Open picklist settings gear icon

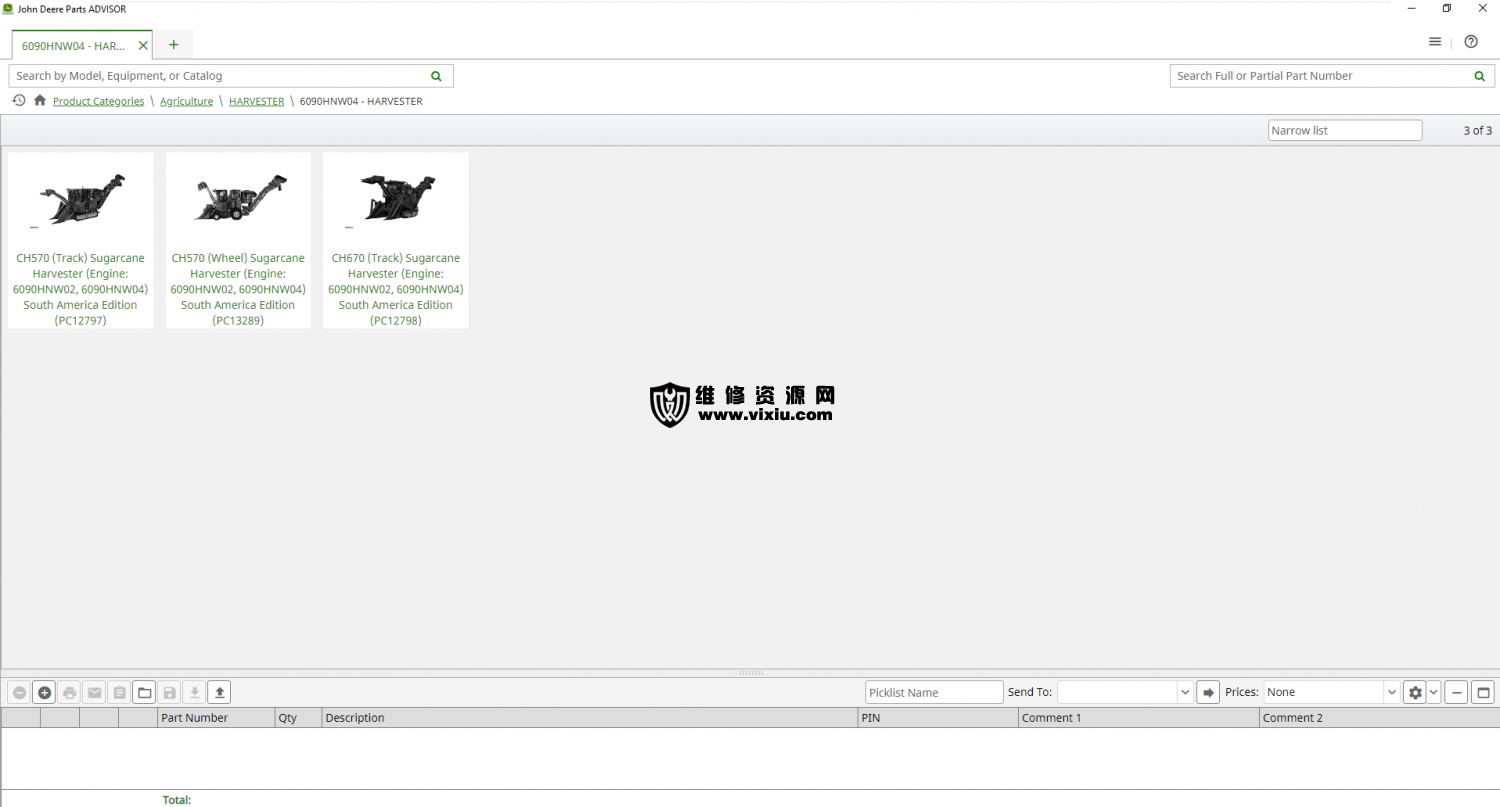[x=1414, y=692]
